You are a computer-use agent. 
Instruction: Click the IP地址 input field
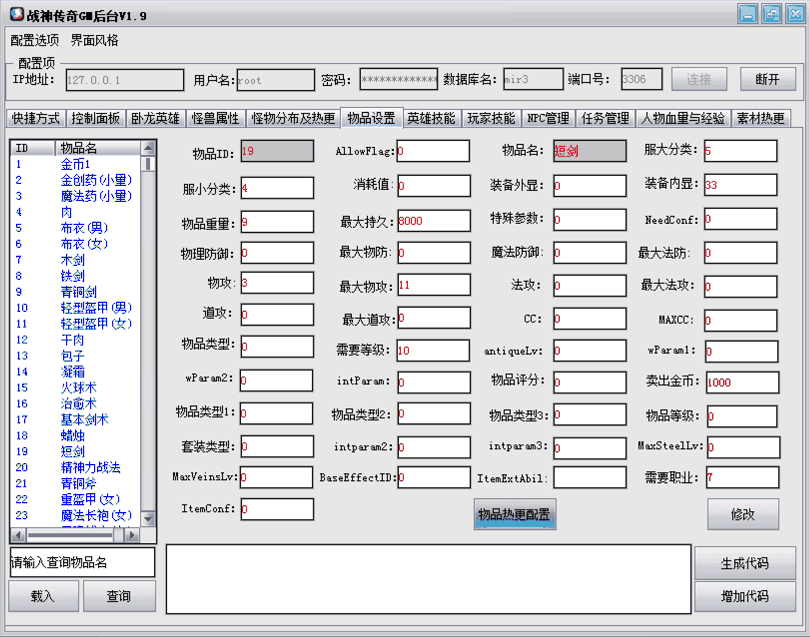tap(124, 80)
